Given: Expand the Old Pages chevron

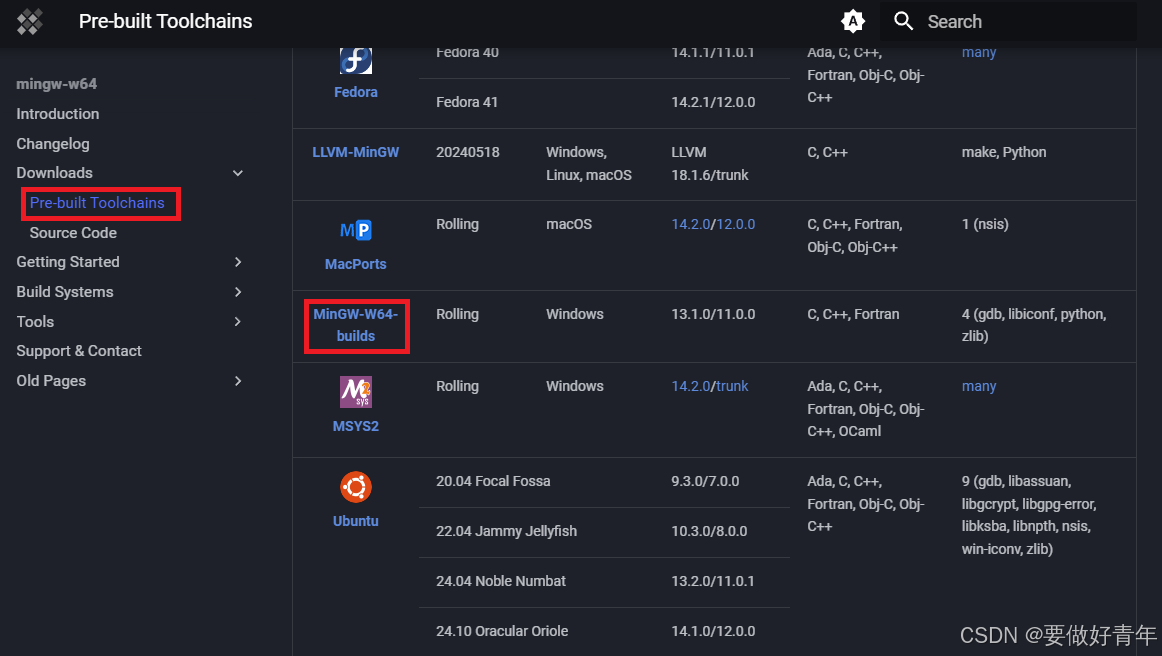Looking at the screenshot, I should point(238,380).
